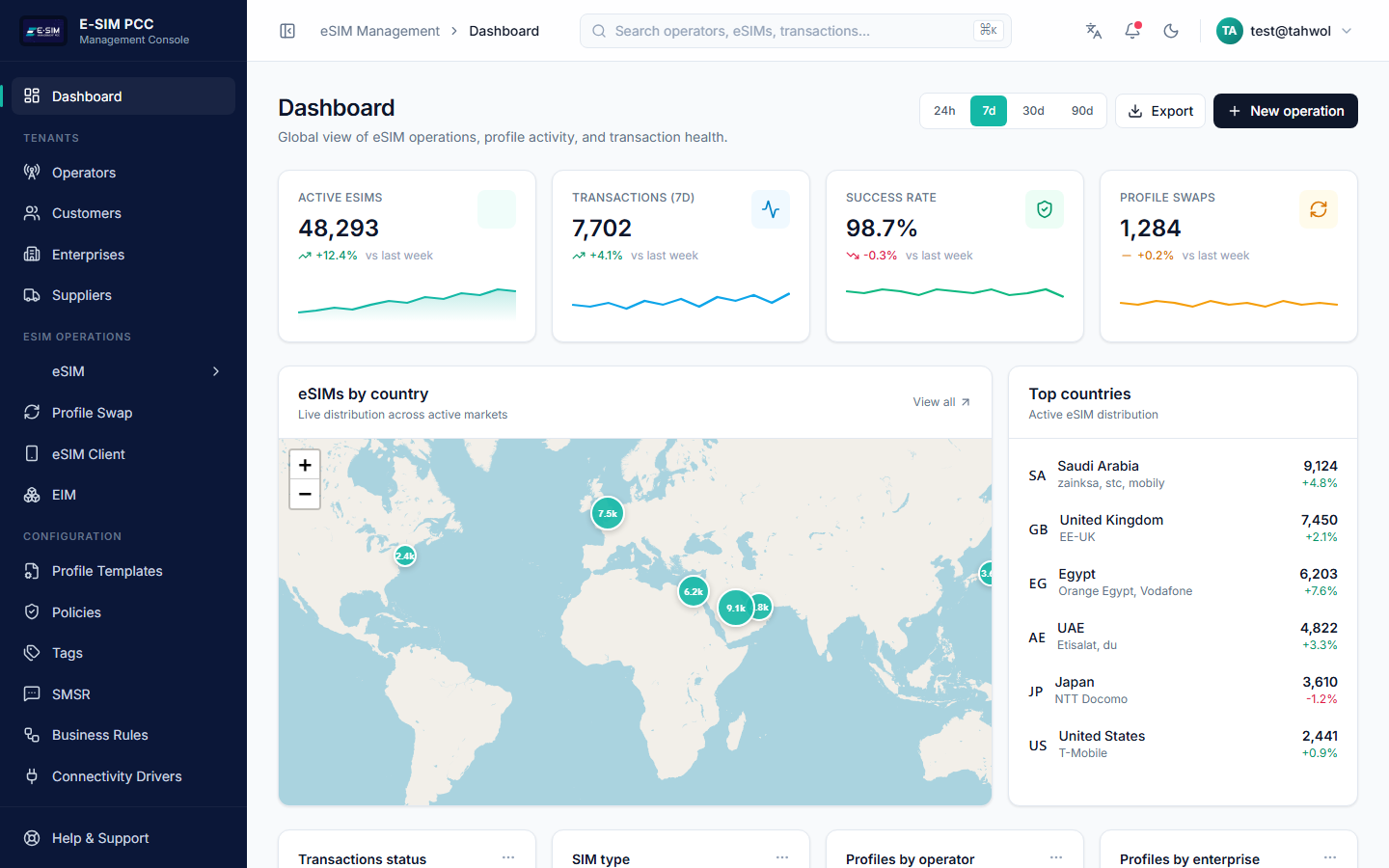The image size is (1389, 868).
Task: Select the 24h time range
Action: 944,111
